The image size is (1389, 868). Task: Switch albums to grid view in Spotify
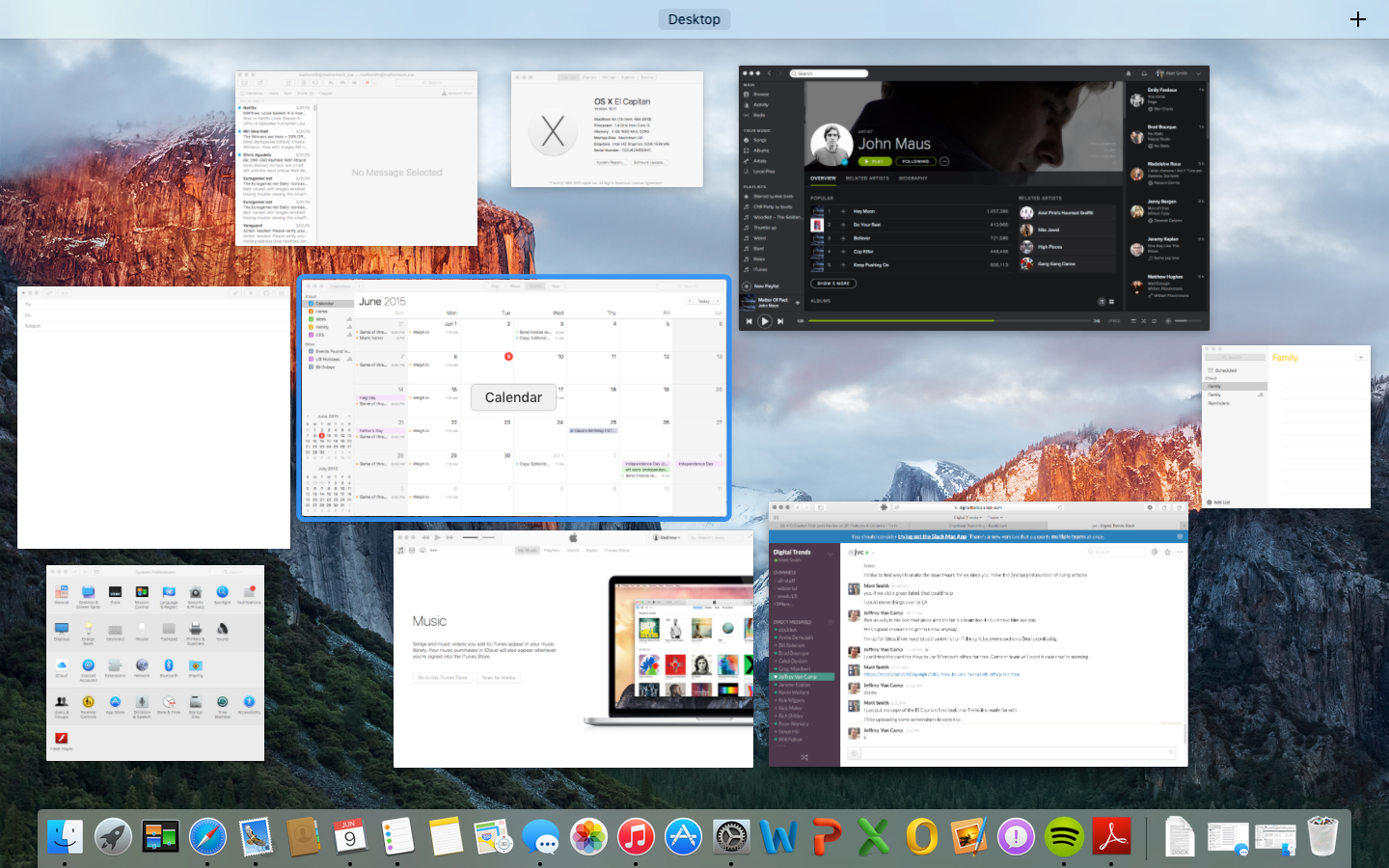pos(1111,302)
